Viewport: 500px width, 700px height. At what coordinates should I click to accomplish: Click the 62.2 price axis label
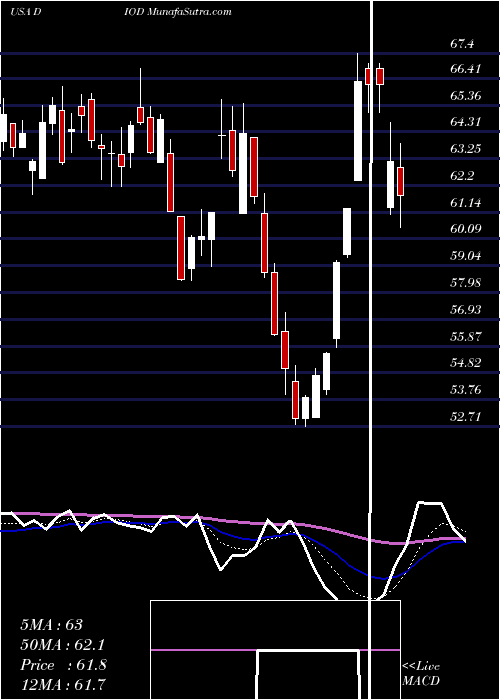462,176
